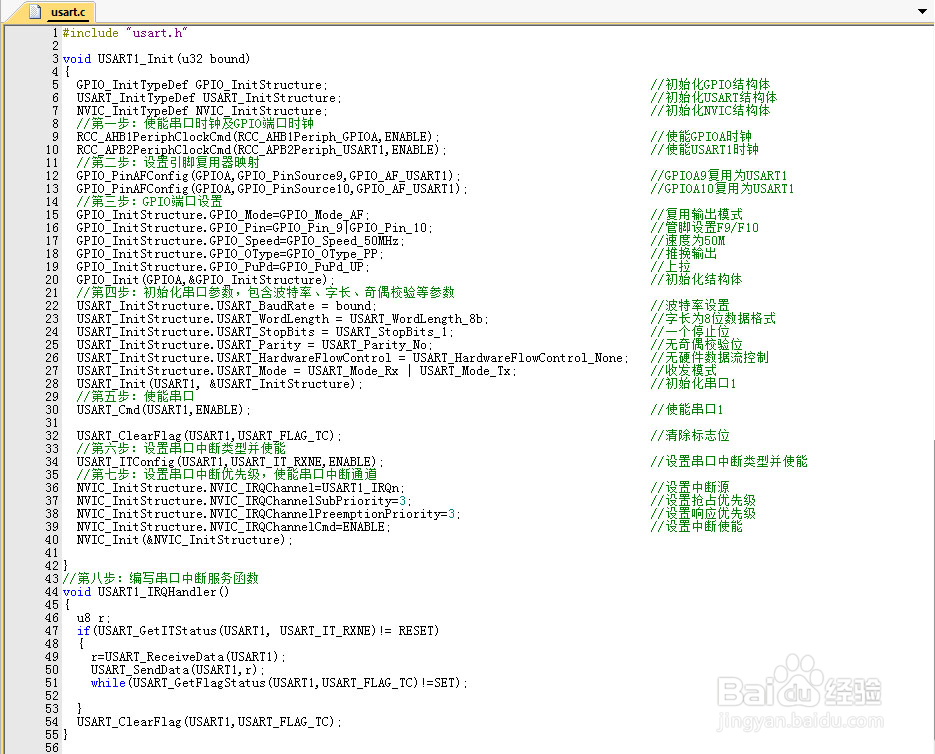Click the NVIC_Init(&NVIC_InitStructure) line
The image size is (935, 754).
coord(185,540)
